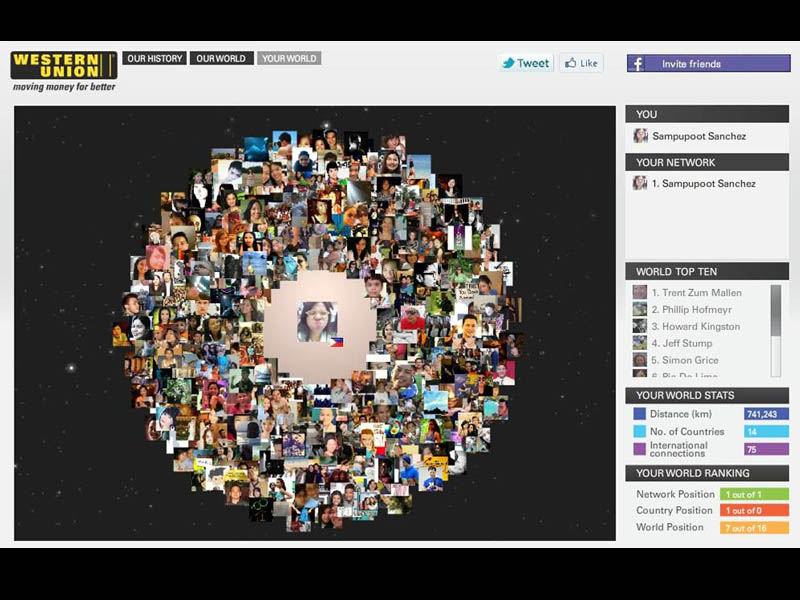Viewport: 800px width, 600px height.
Task: Click Trent Zum Mallen's avatar in Top Ten
Action: (640, 293)
